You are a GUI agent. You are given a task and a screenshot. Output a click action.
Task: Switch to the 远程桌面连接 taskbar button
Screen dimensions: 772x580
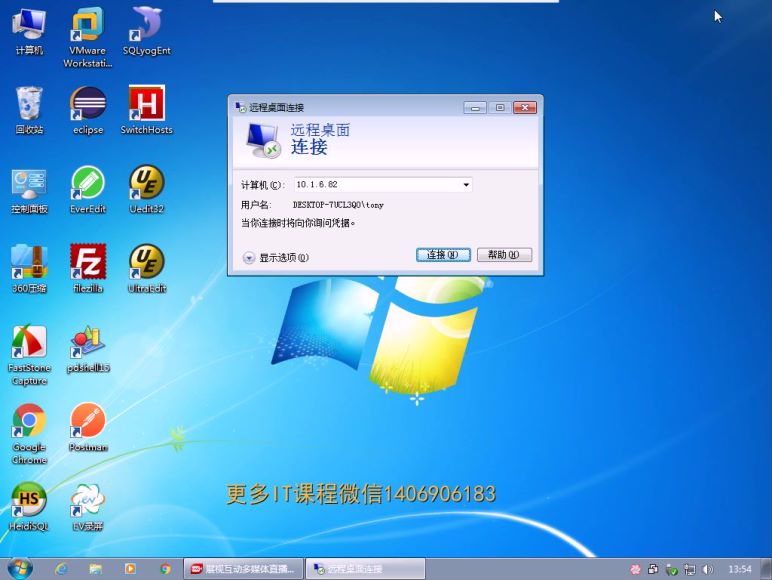365,569
